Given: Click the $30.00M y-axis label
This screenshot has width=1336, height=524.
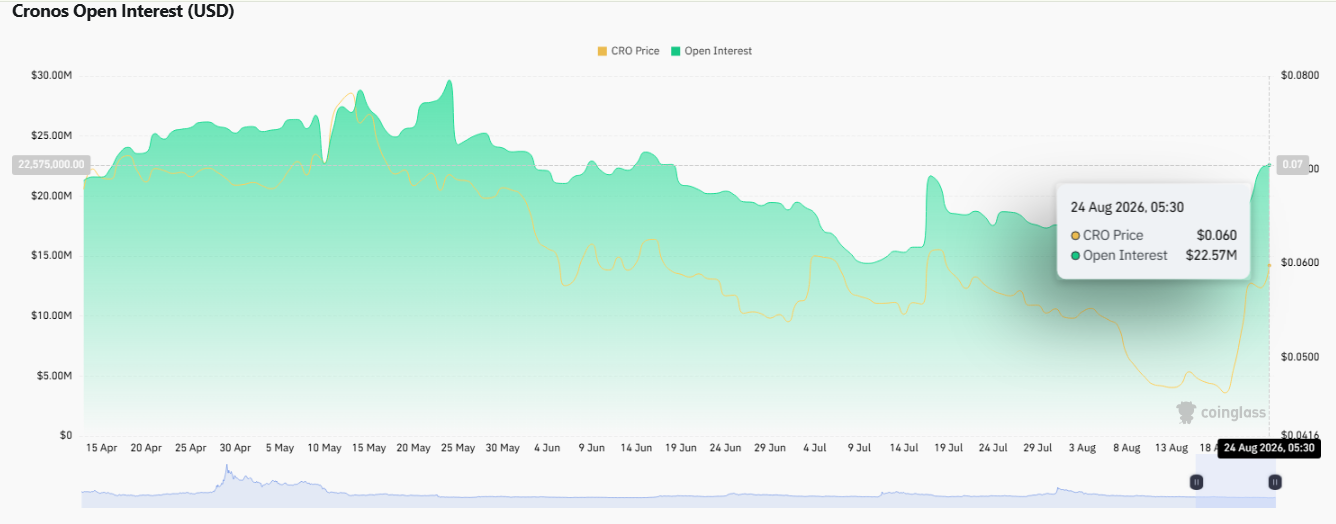Looking at the screenshot, I should [51, 76].
